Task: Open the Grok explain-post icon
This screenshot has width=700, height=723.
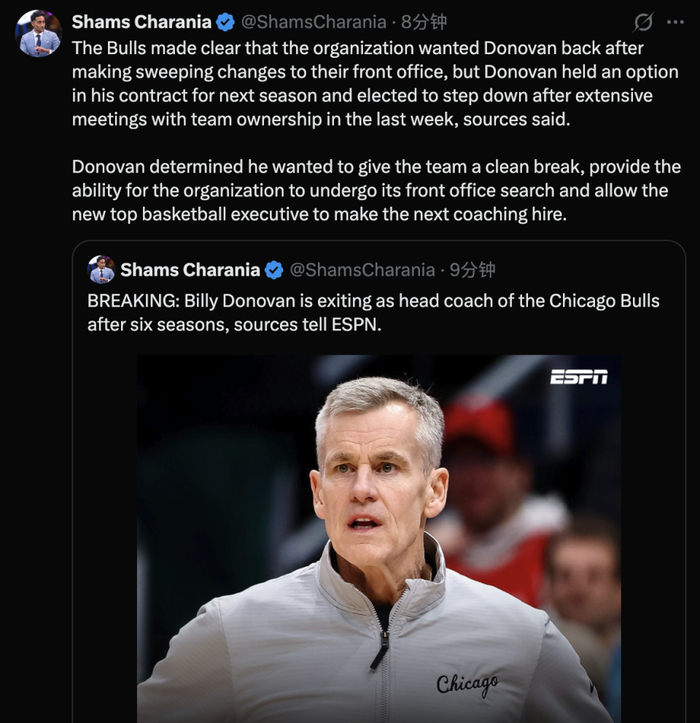Action: pos(643,22)
